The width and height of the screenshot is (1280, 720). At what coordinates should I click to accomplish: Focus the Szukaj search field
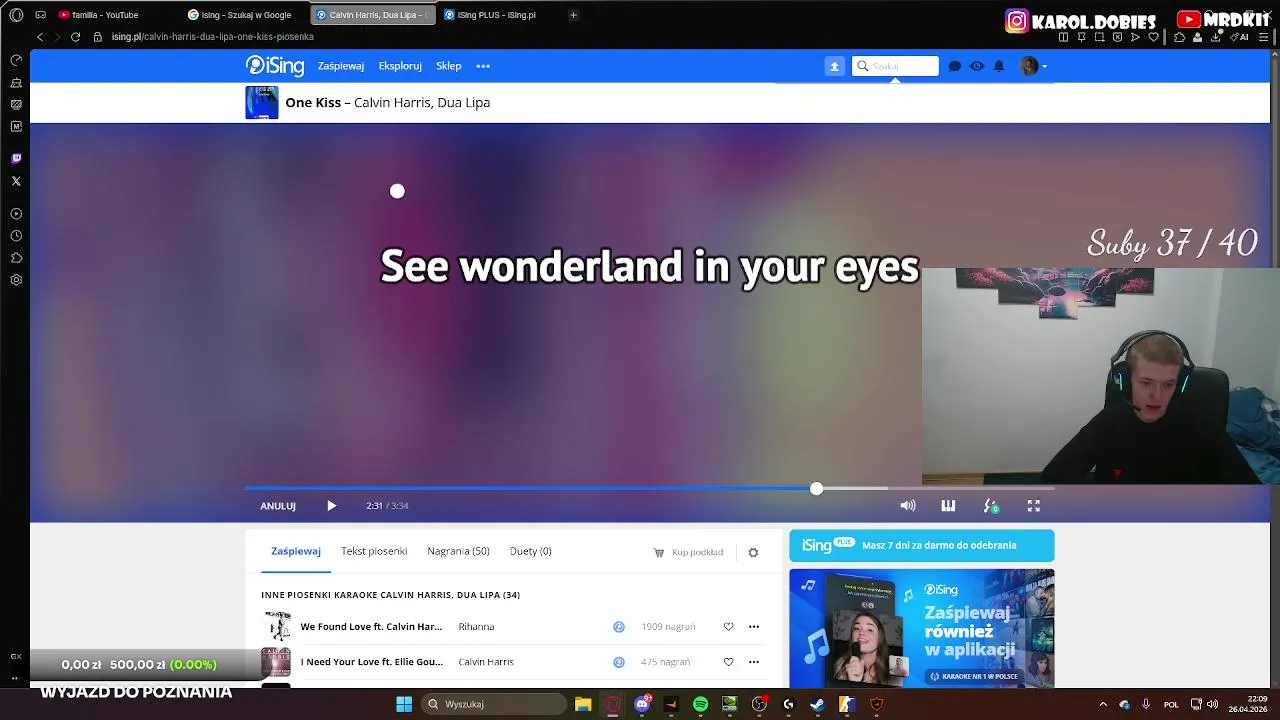click(896, 66)
